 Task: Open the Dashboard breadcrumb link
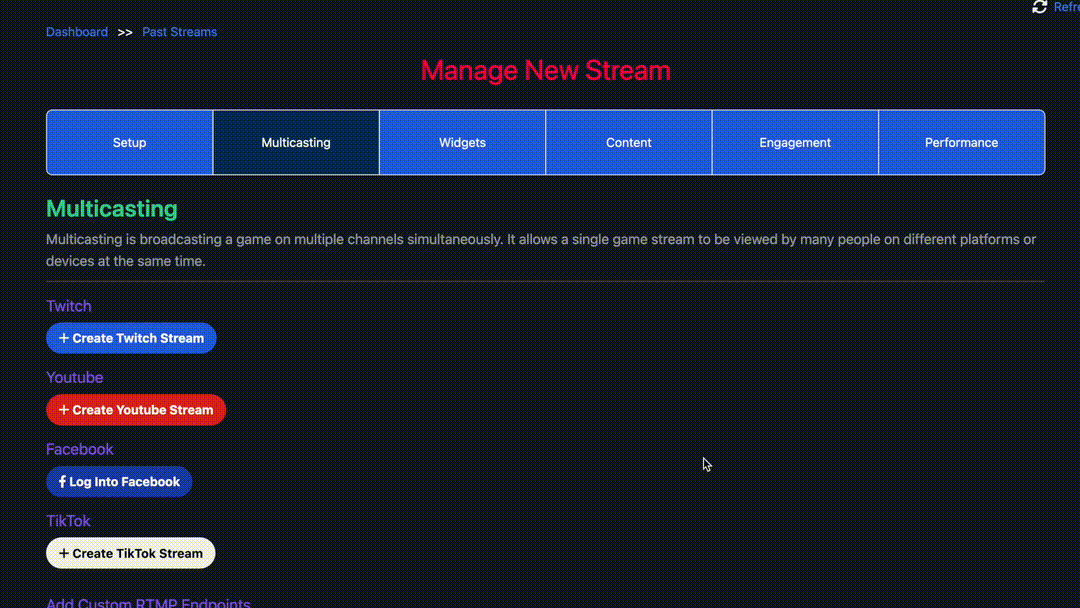coord(77,31)
